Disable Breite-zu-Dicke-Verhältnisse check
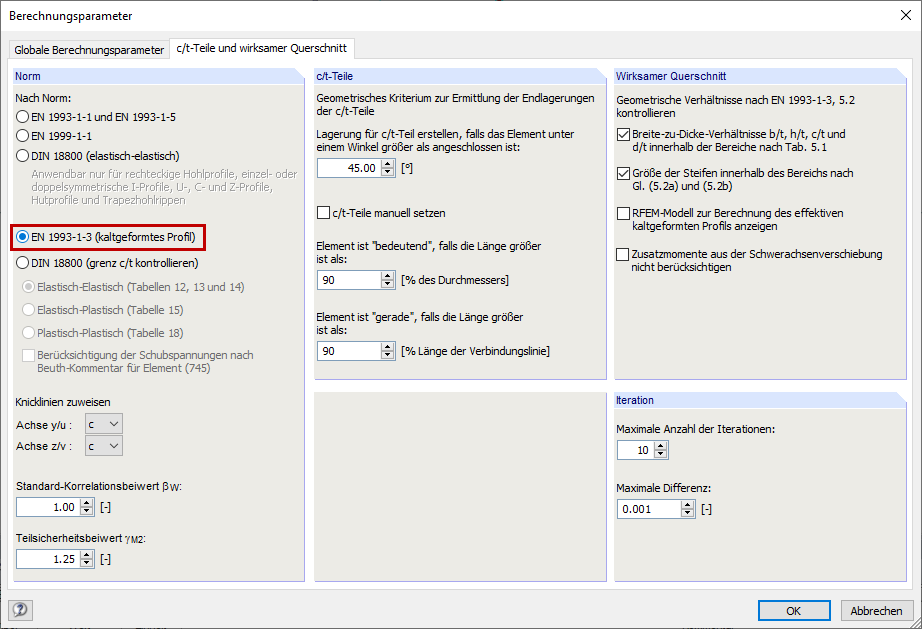This screenshot has height=629, width=922. point(621,133)
